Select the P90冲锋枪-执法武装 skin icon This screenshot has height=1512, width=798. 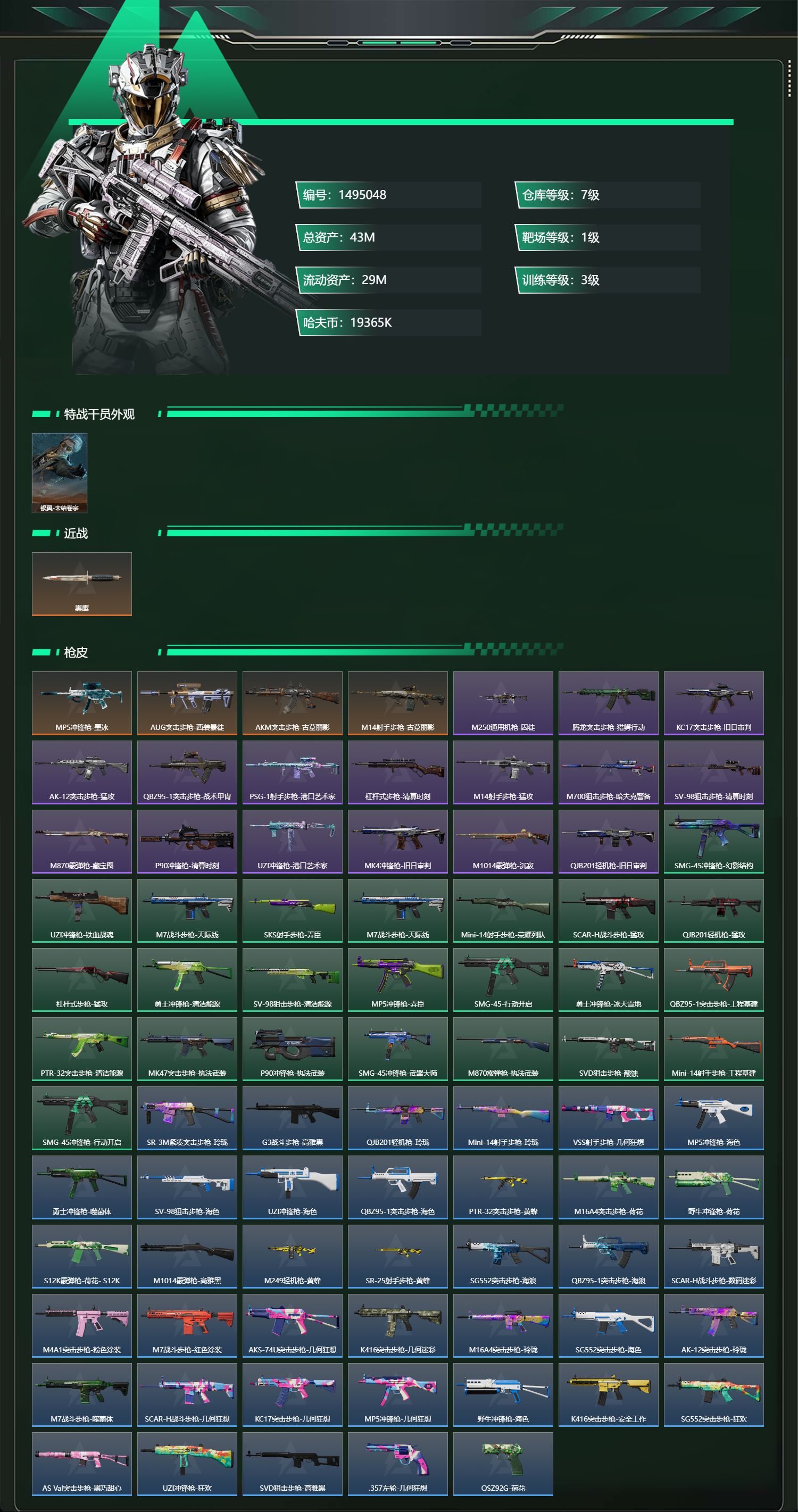tap(292, 1049)
